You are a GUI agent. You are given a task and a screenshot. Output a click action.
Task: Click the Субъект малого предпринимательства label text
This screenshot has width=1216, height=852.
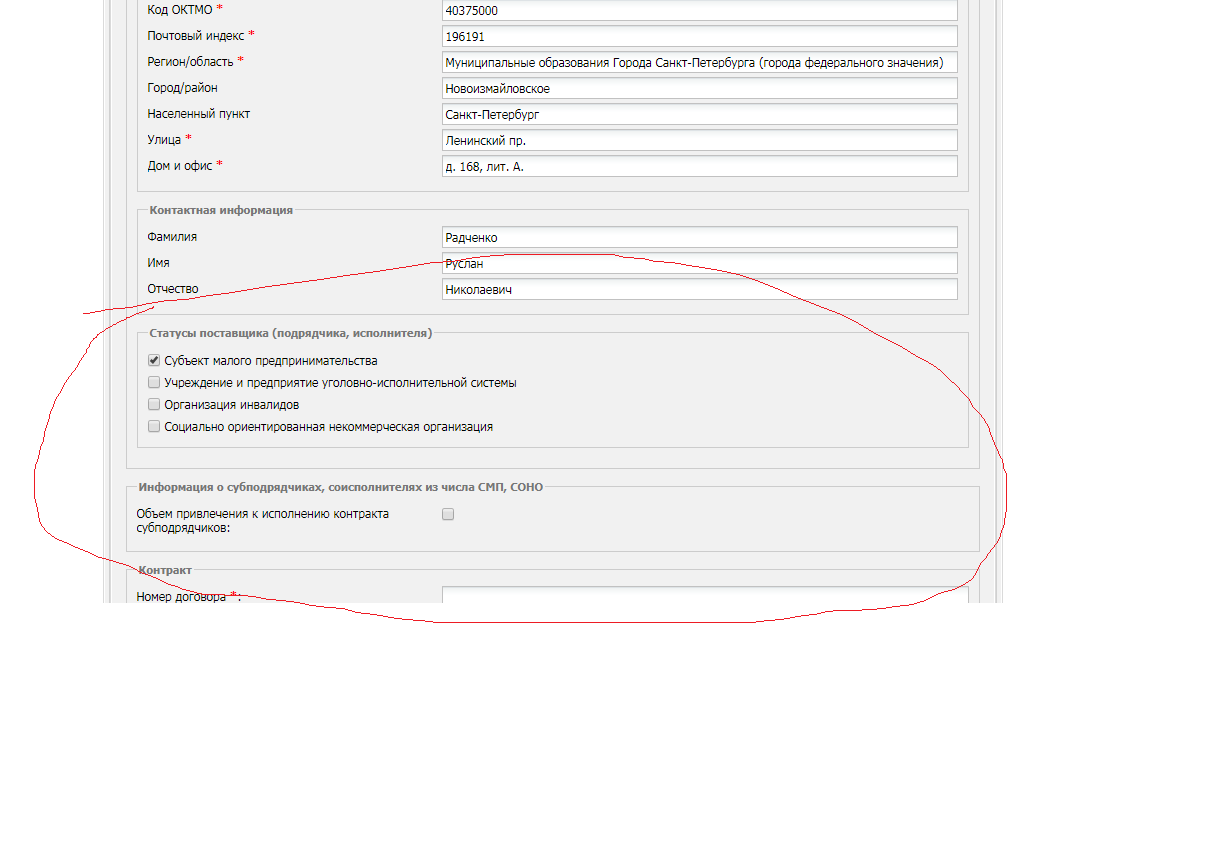(x=271, y=361)
